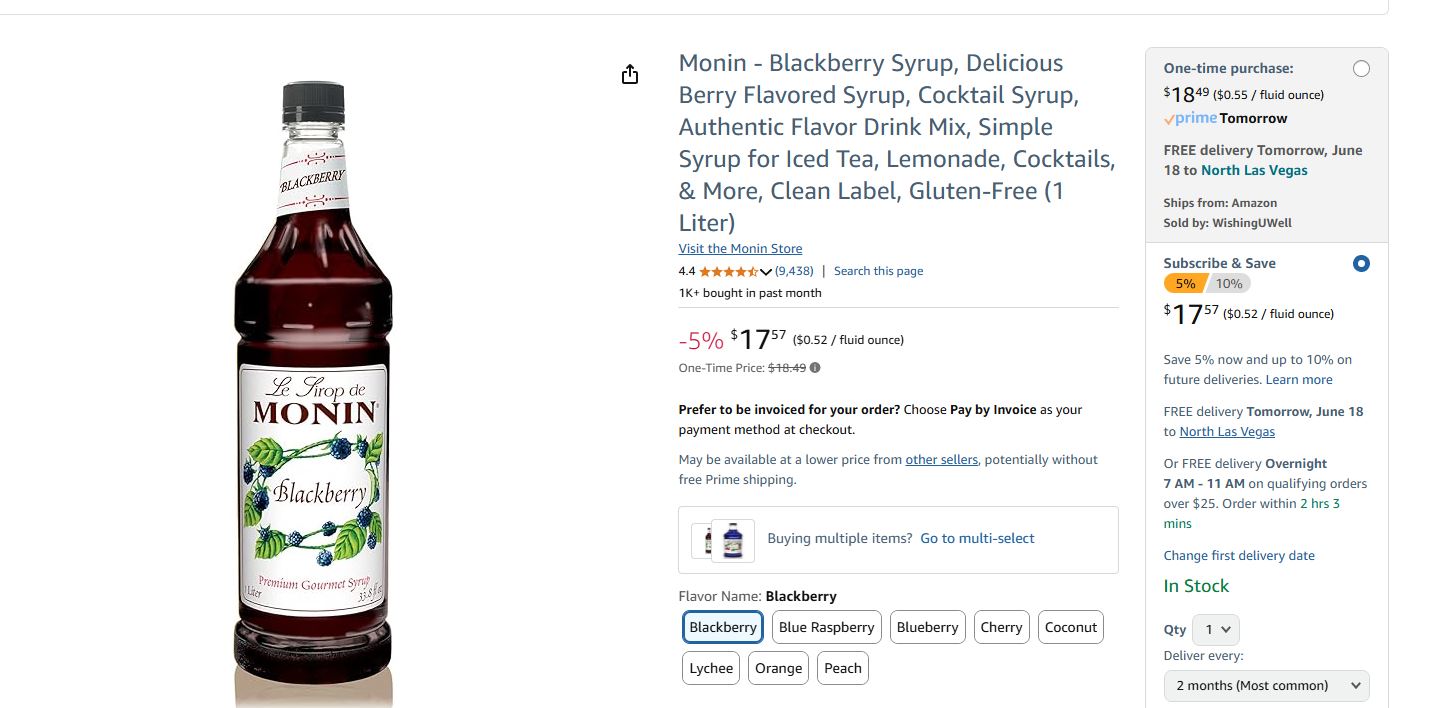Image resolution: width=1440 pixels, height=708 pixels.
Task: Open the Deliver every frequency dropdown
Action: (x=1266, y=686)
